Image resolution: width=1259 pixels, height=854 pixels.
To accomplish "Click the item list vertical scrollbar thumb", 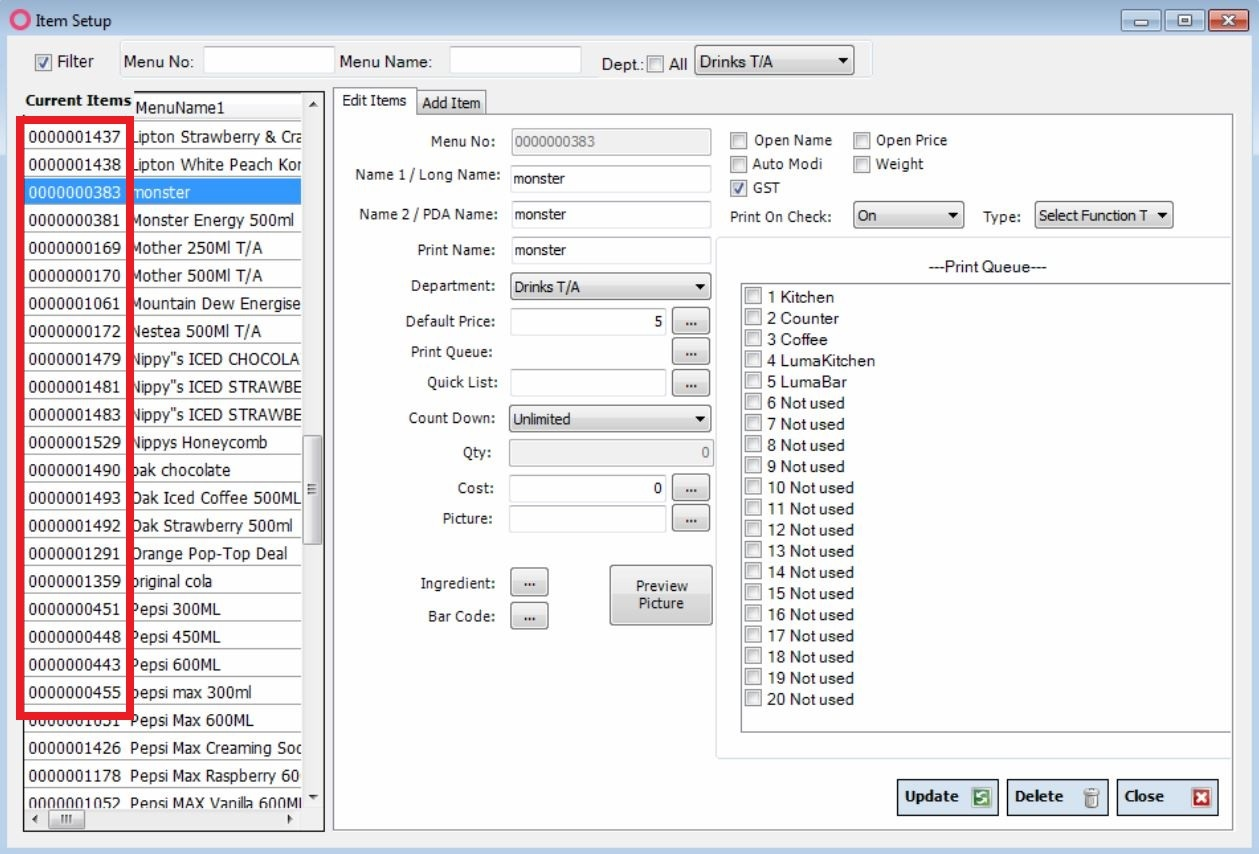I will [312, 489].
